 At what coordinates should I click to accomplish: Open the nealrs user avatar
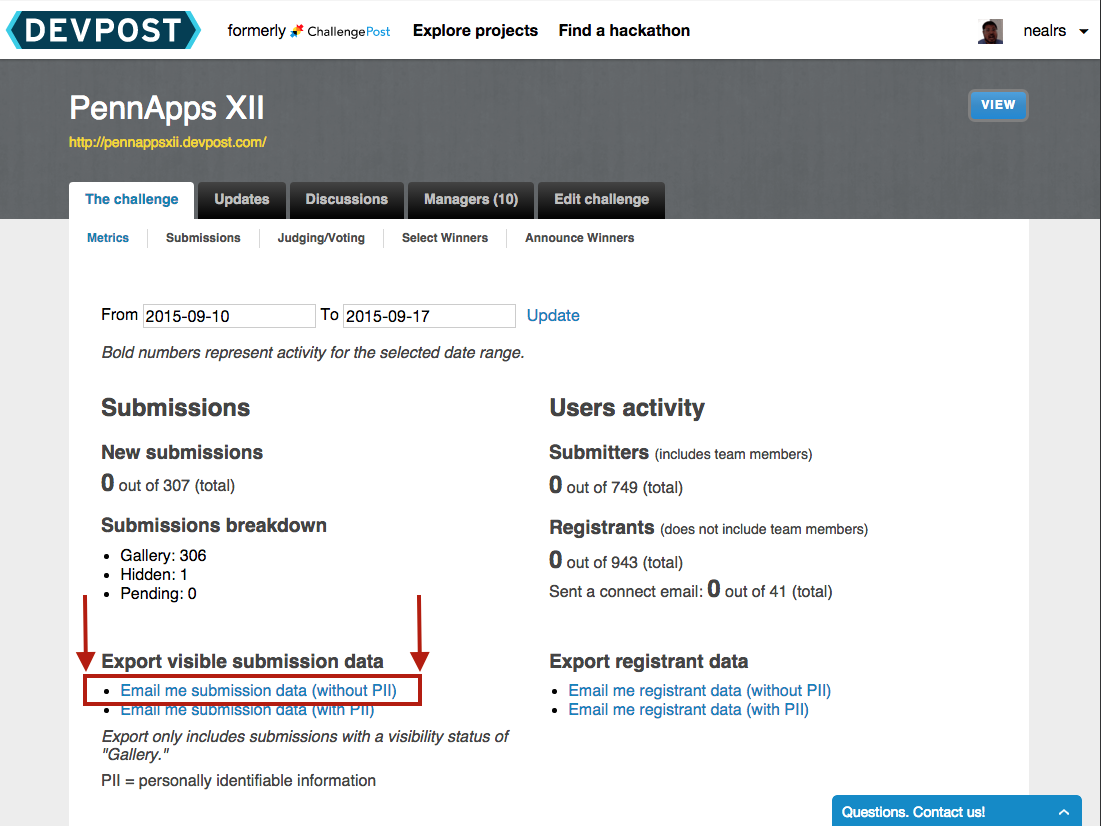point(990,31)
